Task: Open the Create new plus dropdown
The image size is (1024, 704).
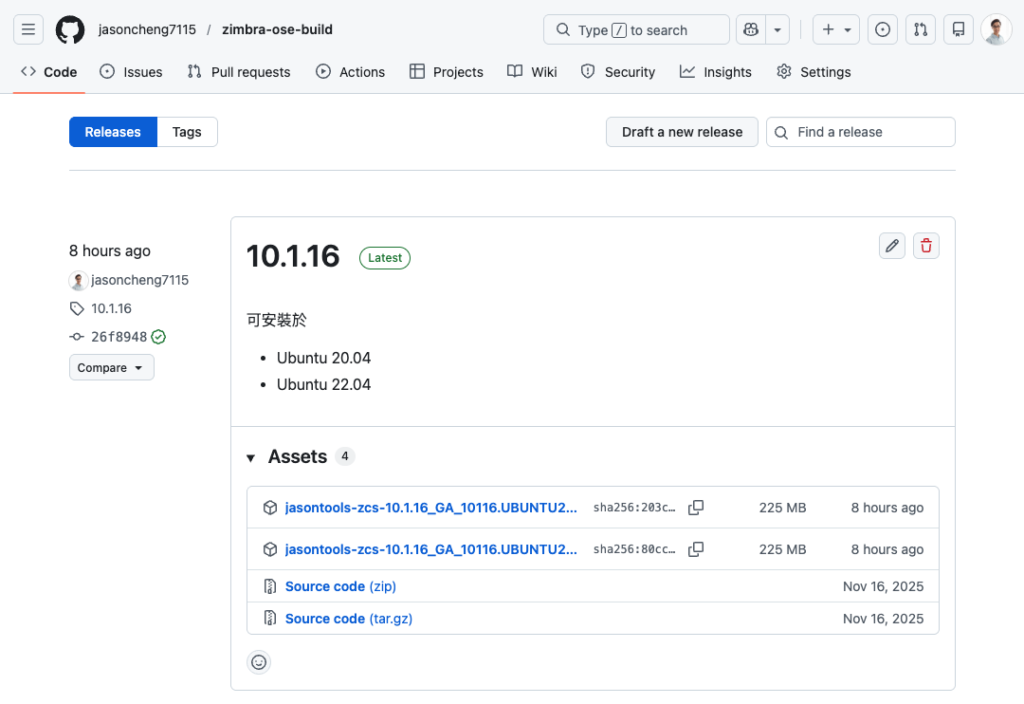Action: (836, 29)
